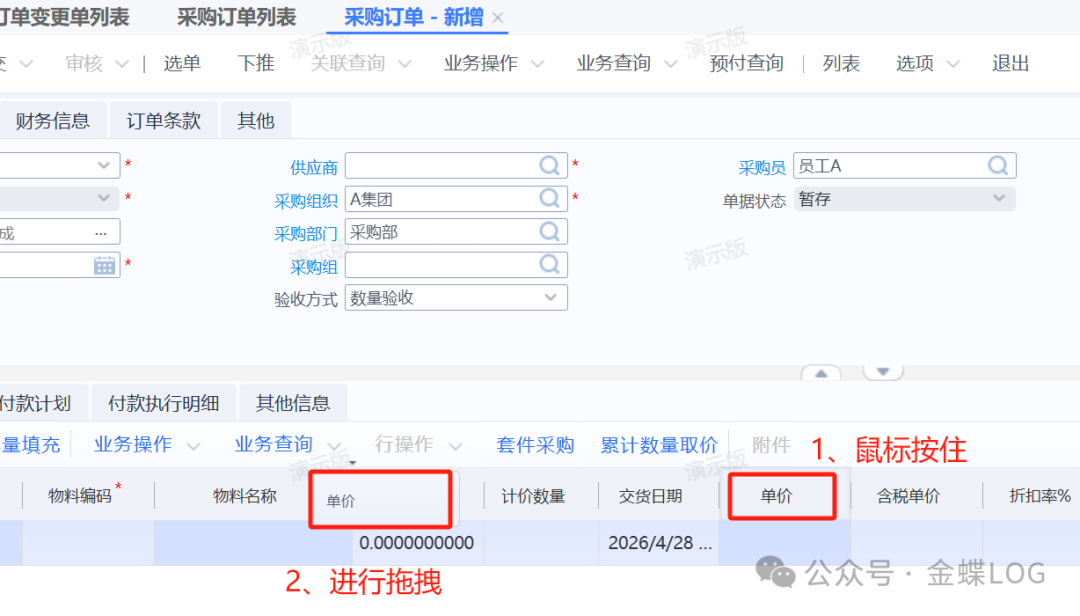The image size is (1080, 616).
Task: Switch to 采购订单列表 tab
Action: pos(236,17)
